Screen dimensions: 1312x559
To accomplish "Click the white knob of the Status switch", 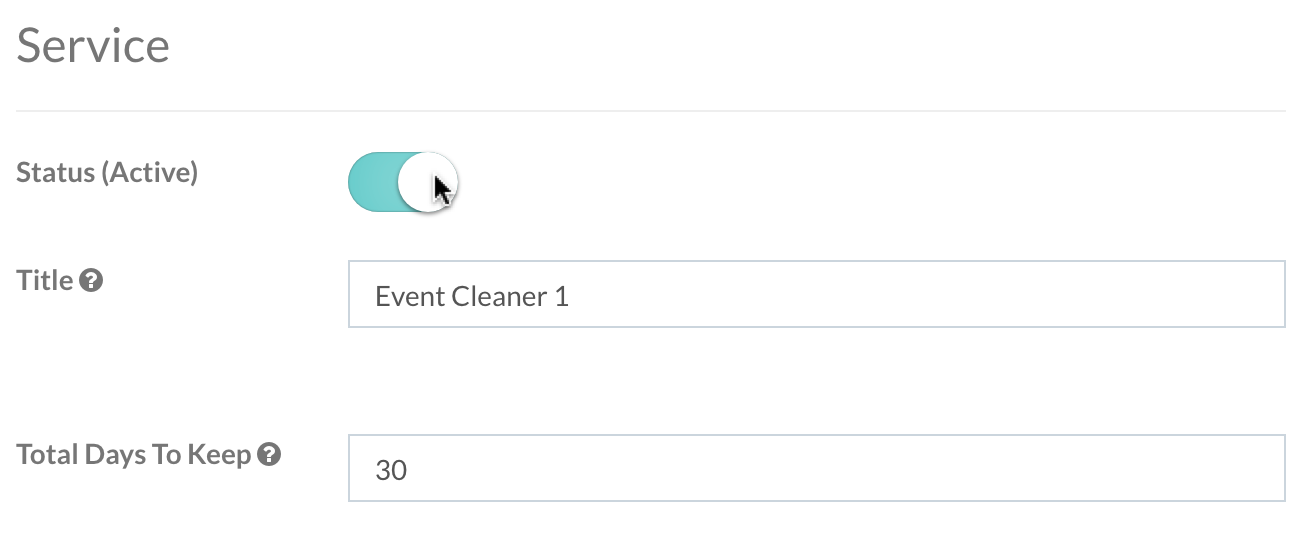I will coord(427,182).
